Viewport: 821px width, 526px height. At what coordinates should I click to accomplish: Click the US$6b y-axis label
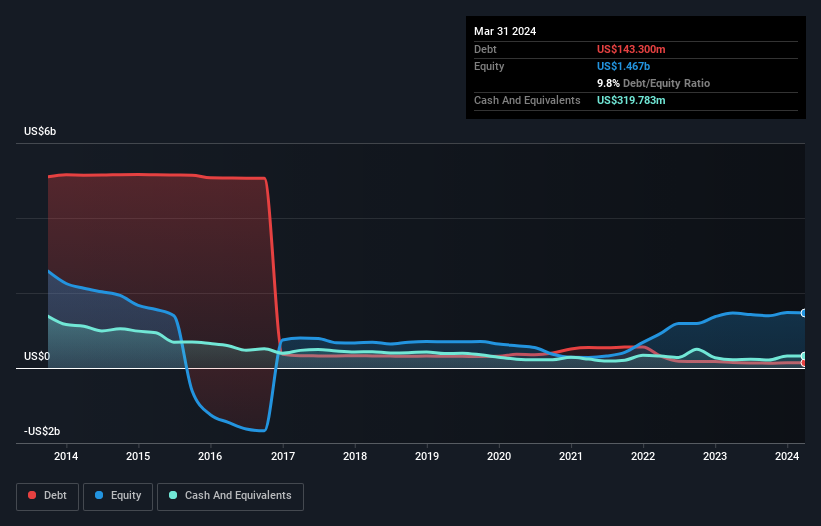(40, 131)
